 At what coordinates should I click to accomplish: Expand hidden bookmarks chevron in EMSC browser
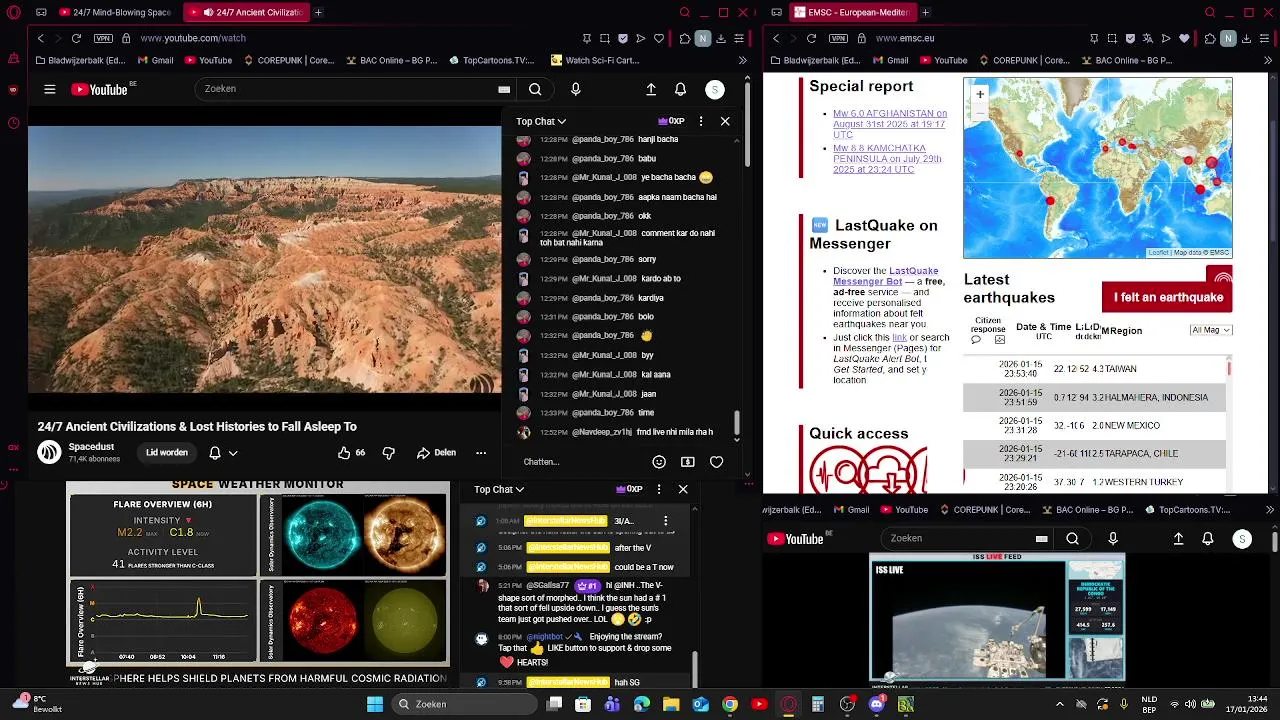point(1267,60)
